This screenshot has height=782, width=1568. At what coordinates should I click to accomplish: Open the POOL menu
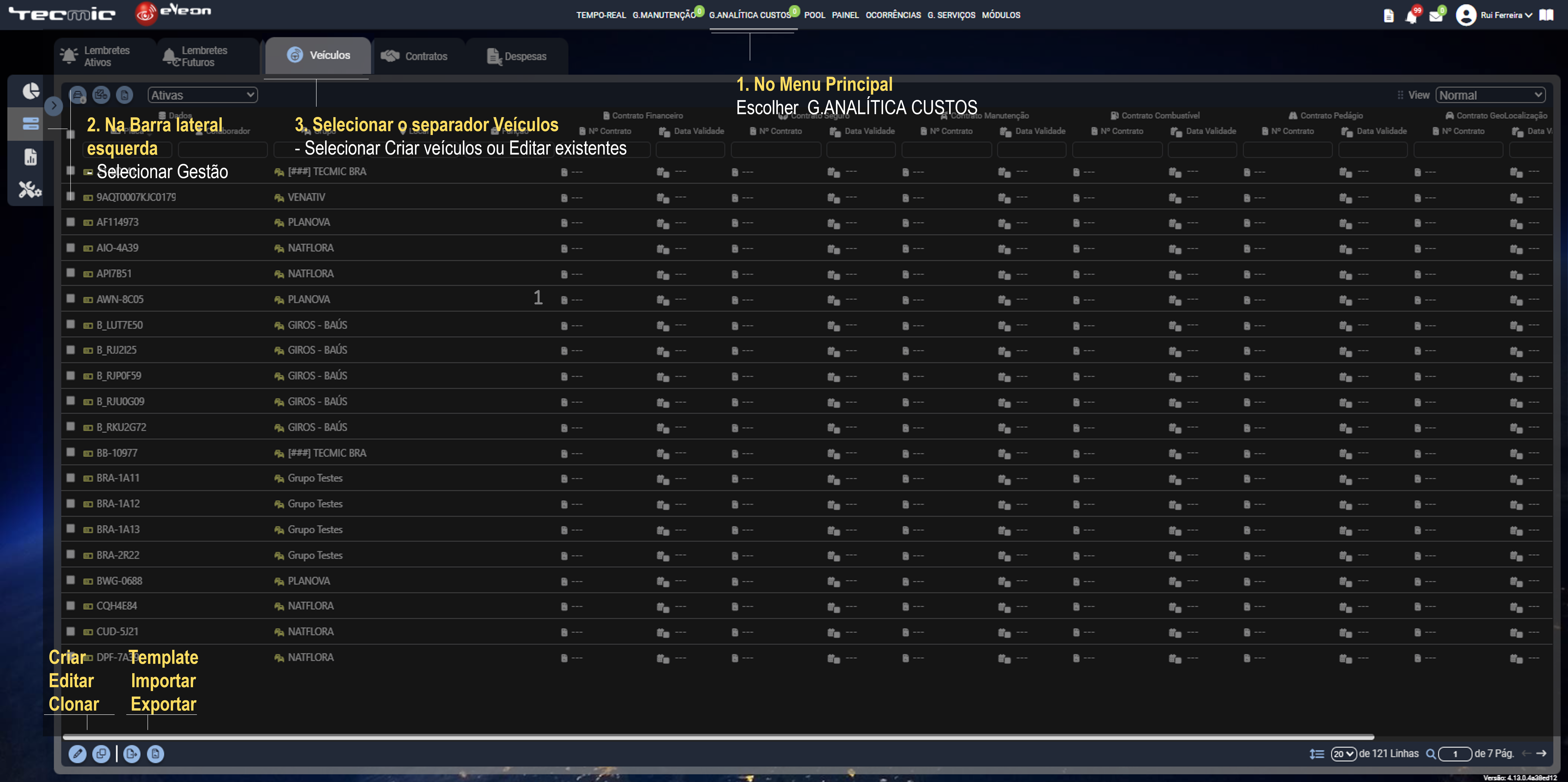(814, 15)
